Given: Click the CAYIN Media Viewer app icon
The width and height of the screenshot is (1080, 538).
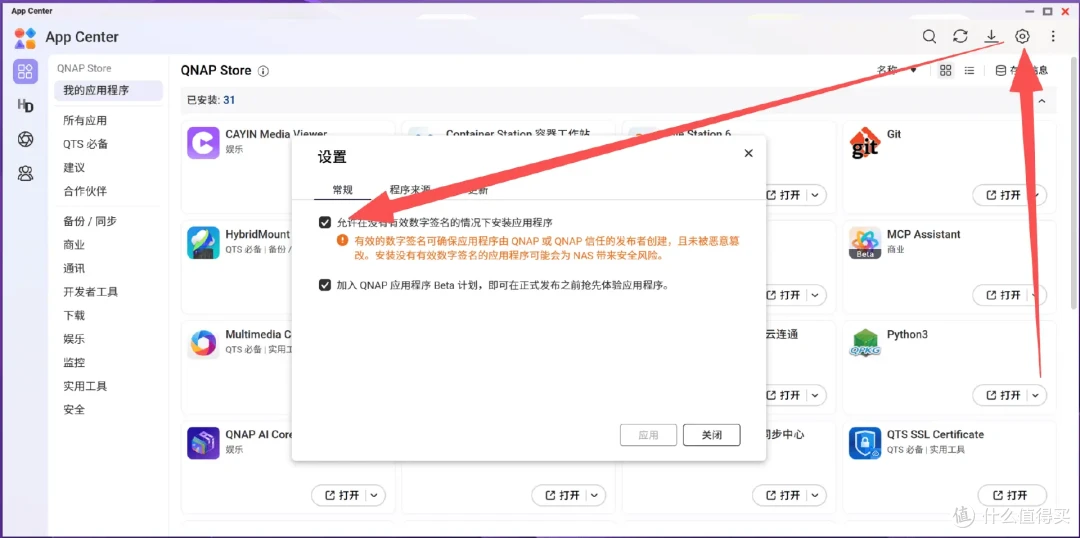Looking at the screenshot, I should (x=203, y=143).
